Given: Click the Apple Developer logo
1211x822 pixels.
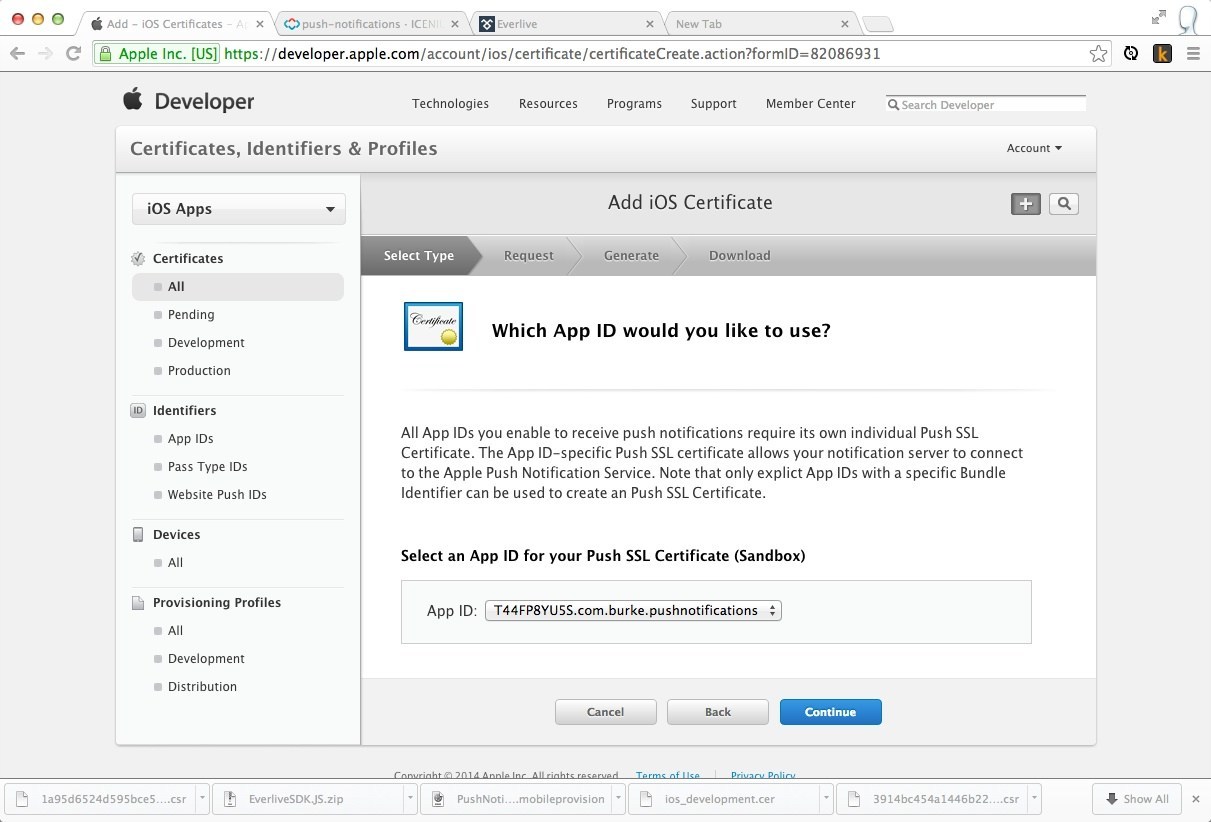Looking at the screenshot, I should (x=188, y=101).
